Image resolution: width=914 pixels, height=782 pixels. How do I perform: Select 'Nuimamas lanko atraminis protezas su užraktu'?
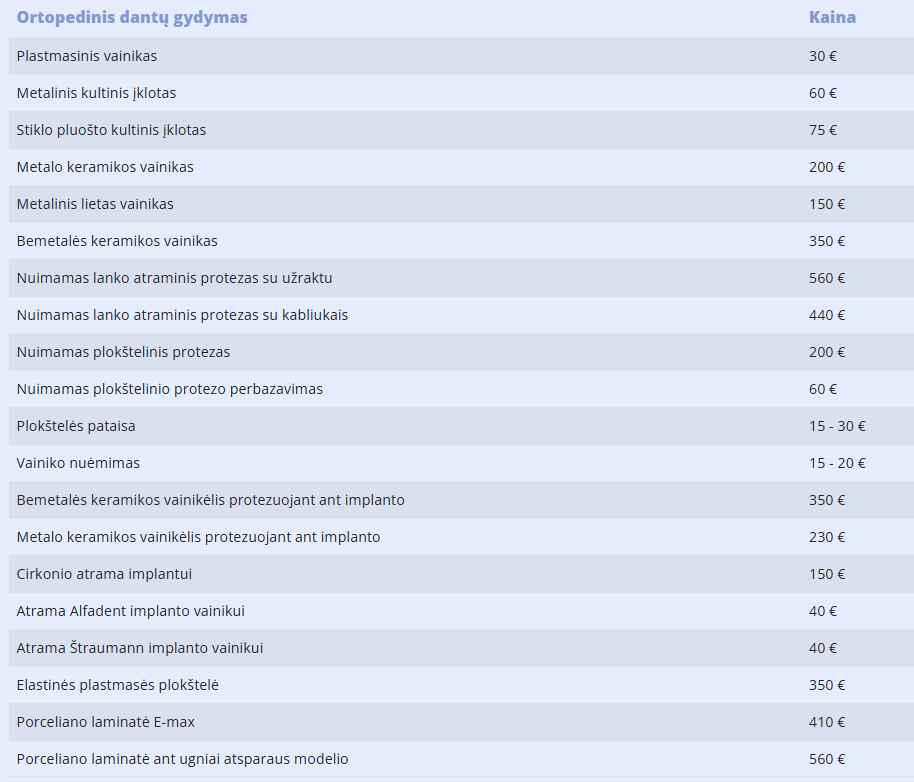pyautogui.click(x=174, y=278)
